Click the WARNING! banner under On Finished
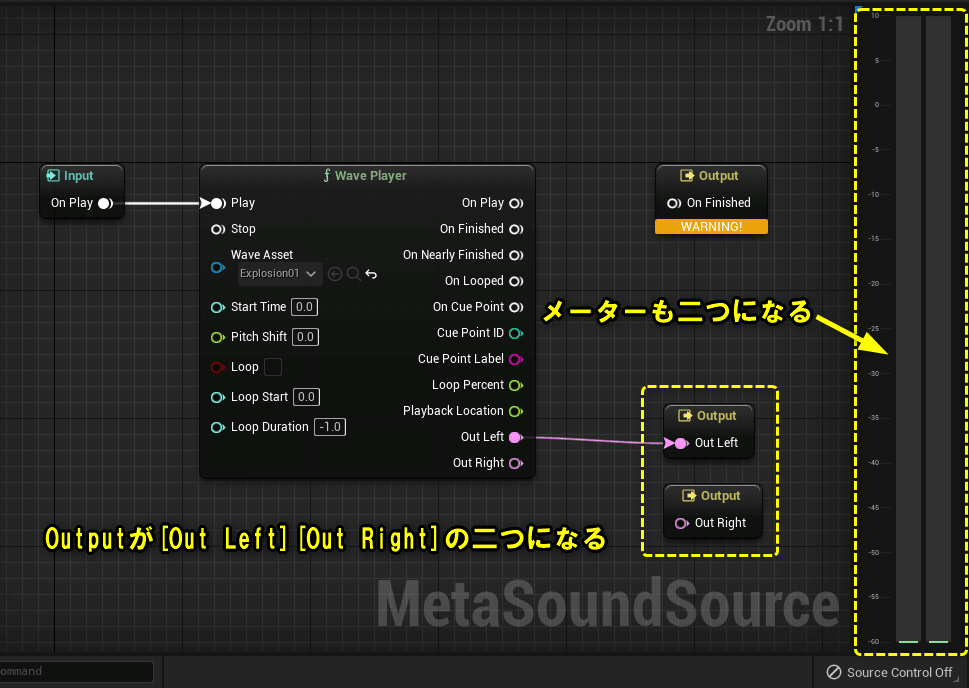 coord(711,227)
